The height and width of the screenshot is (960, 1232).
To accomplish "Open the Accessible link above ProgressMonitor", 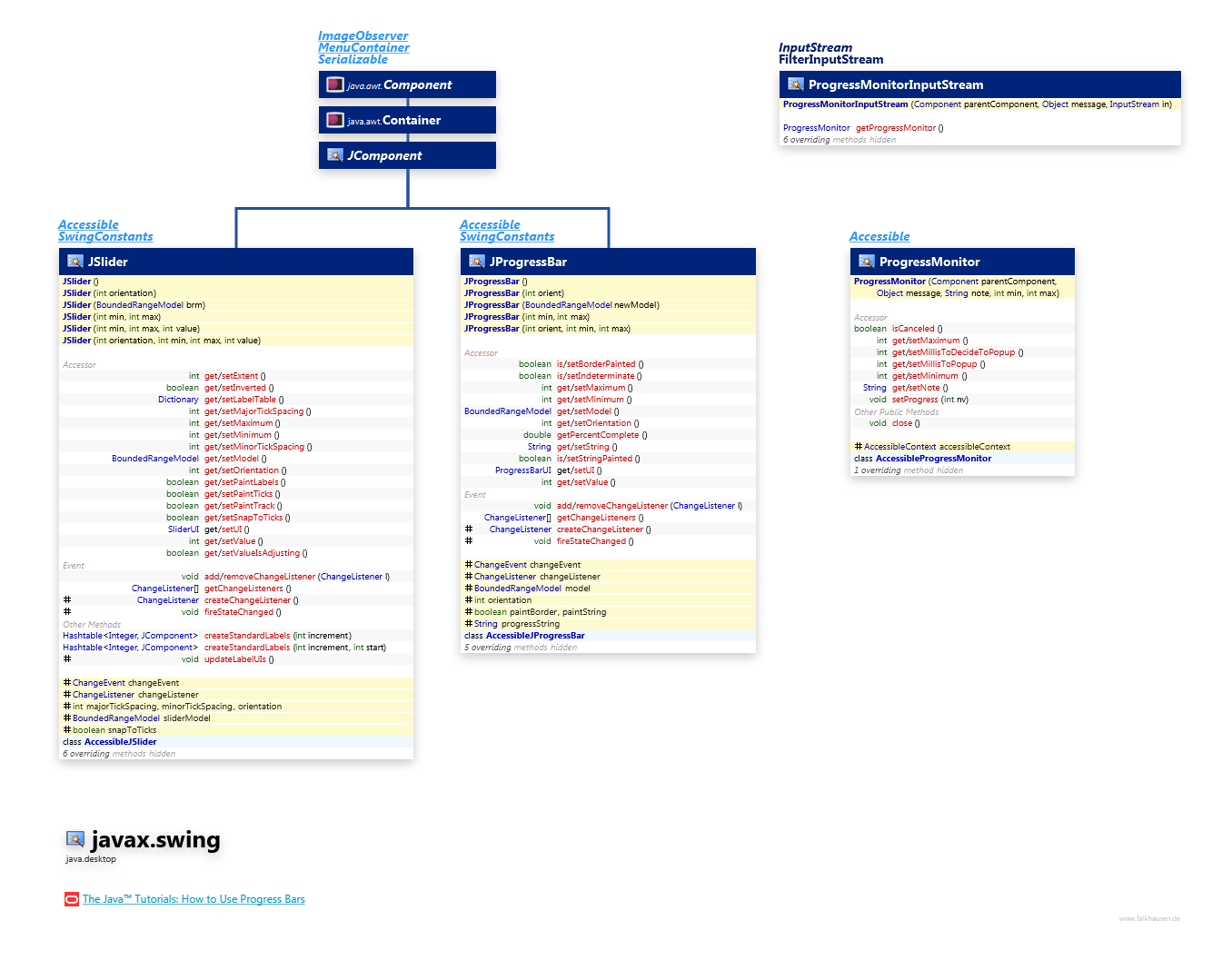I will click(879, 237).
